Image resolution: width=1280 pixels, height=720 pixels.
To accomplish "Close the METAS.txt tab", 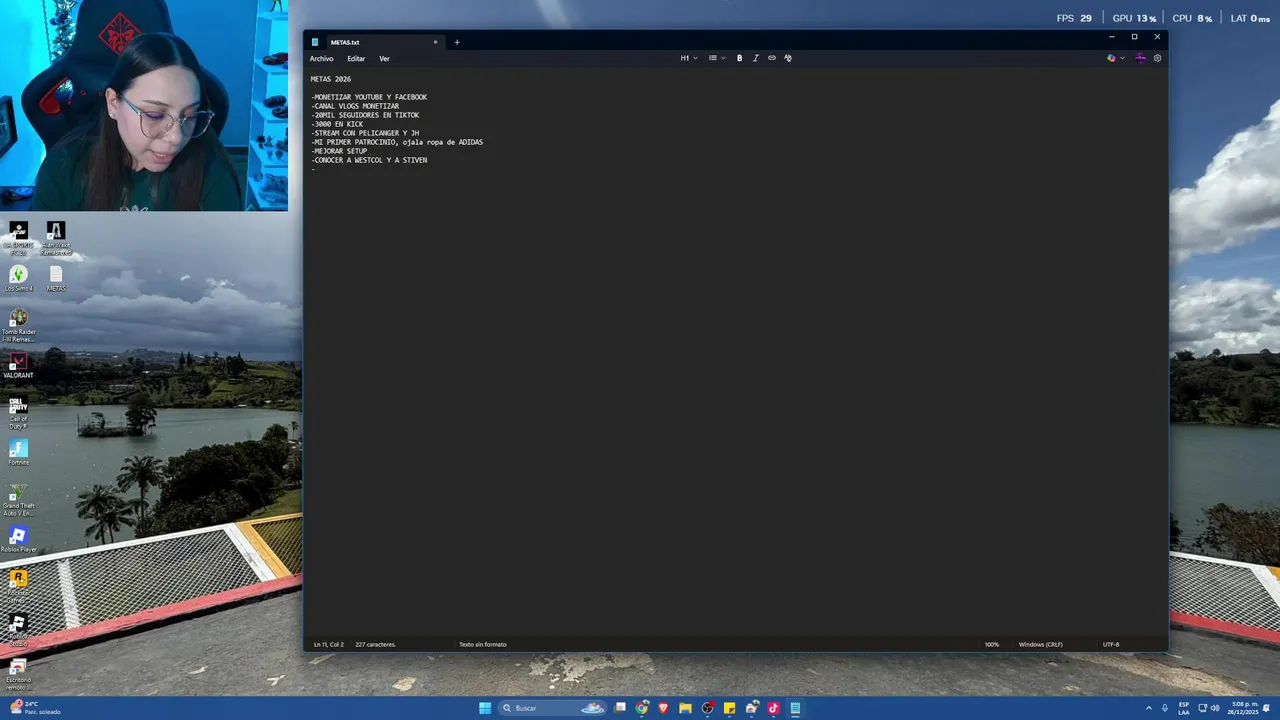I will pos(435,42).
